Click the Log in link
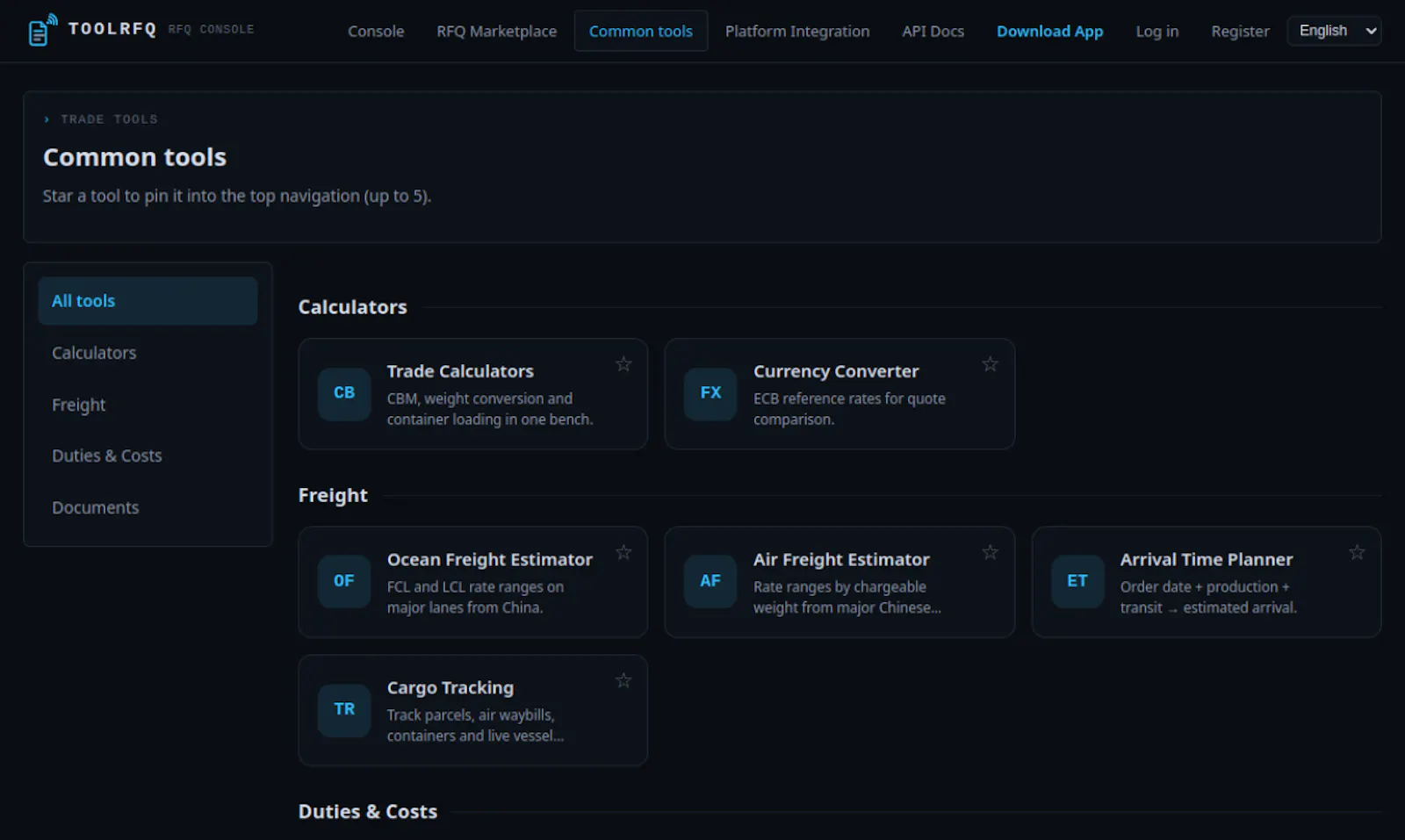 click(x=1157, y=32)
